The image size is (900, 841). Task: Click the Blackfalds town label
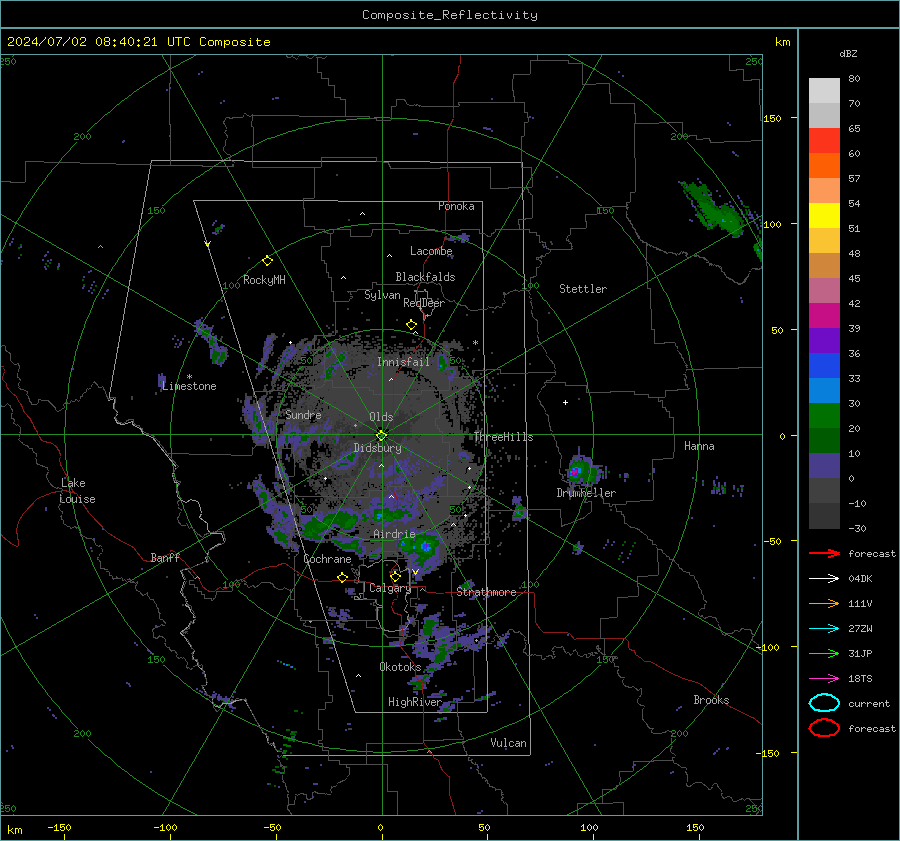click(425, 277)
